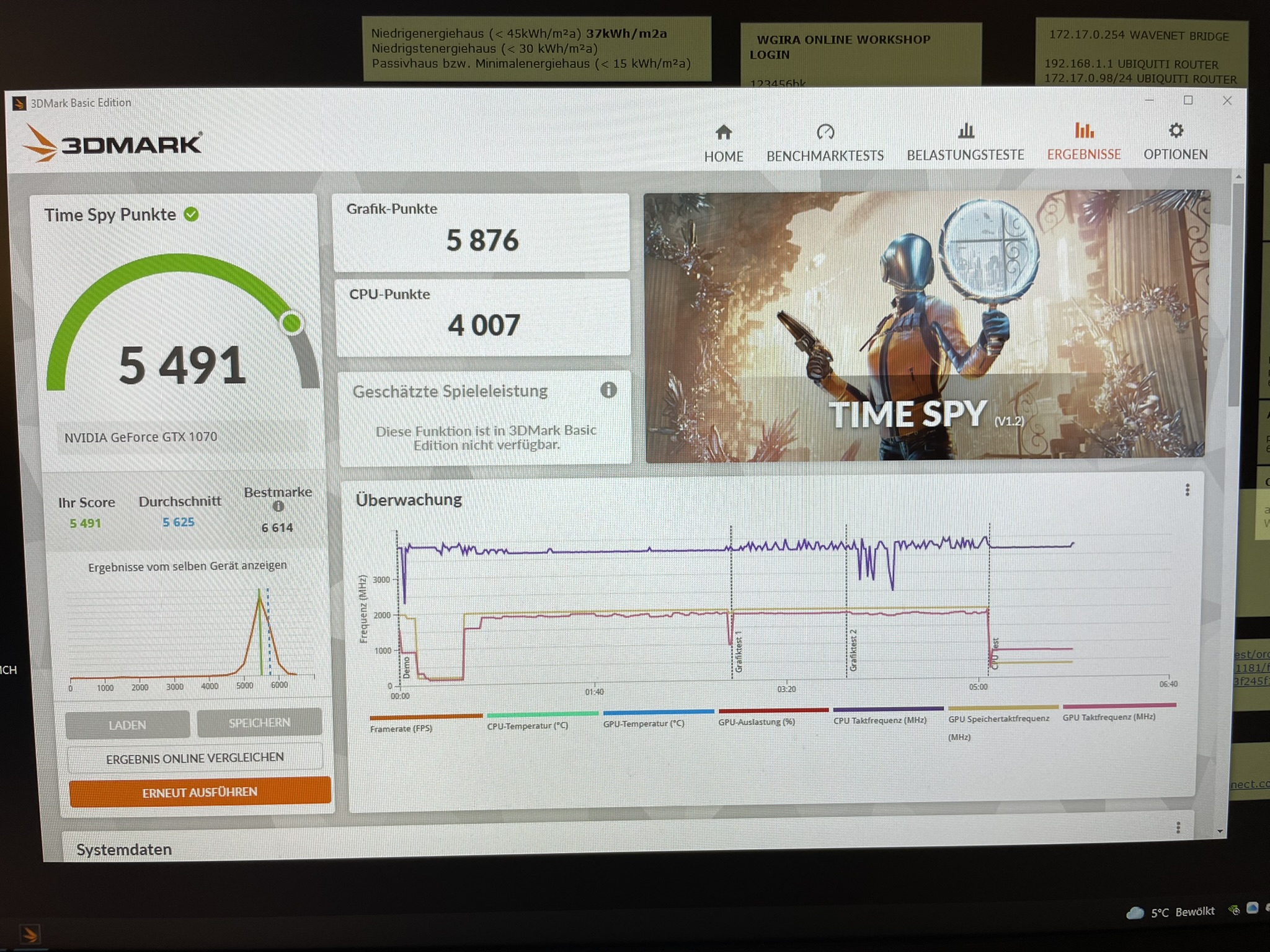
Task: Click the 3DMark taskbar icon
Action: [30, 934]
